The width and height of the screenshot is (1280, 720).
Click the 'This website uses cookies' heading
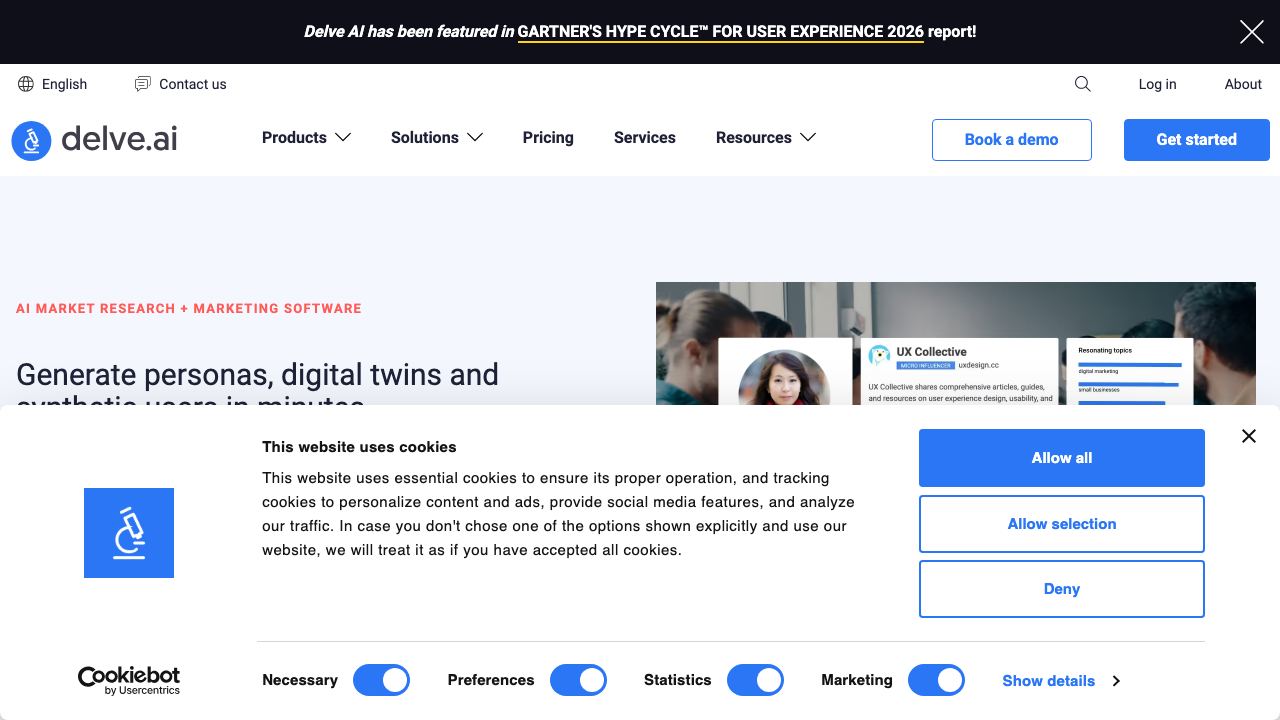click(x=359, y=447)
